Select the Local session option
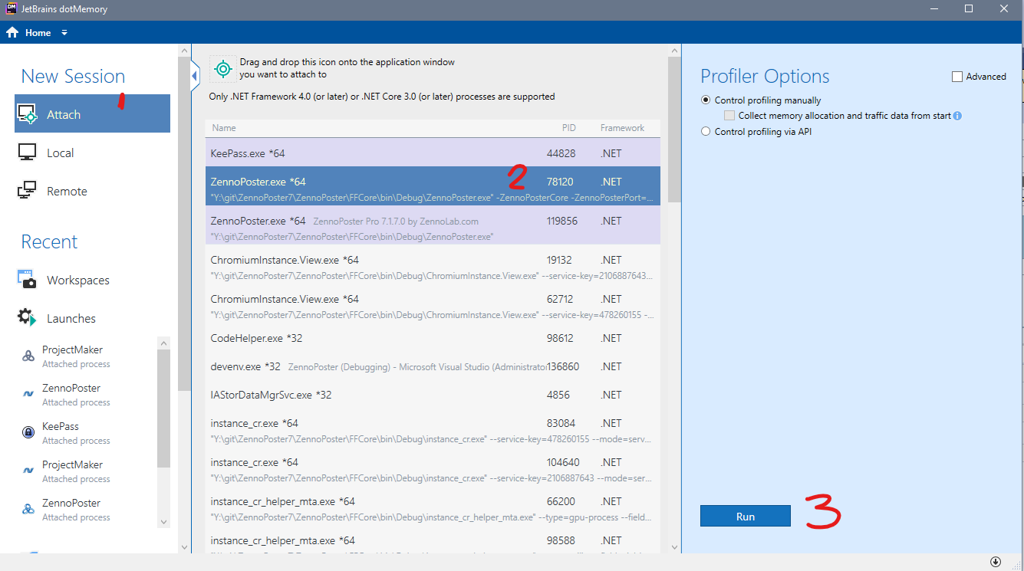This screenshot has height=571, width=1024. tap(60, 153)
